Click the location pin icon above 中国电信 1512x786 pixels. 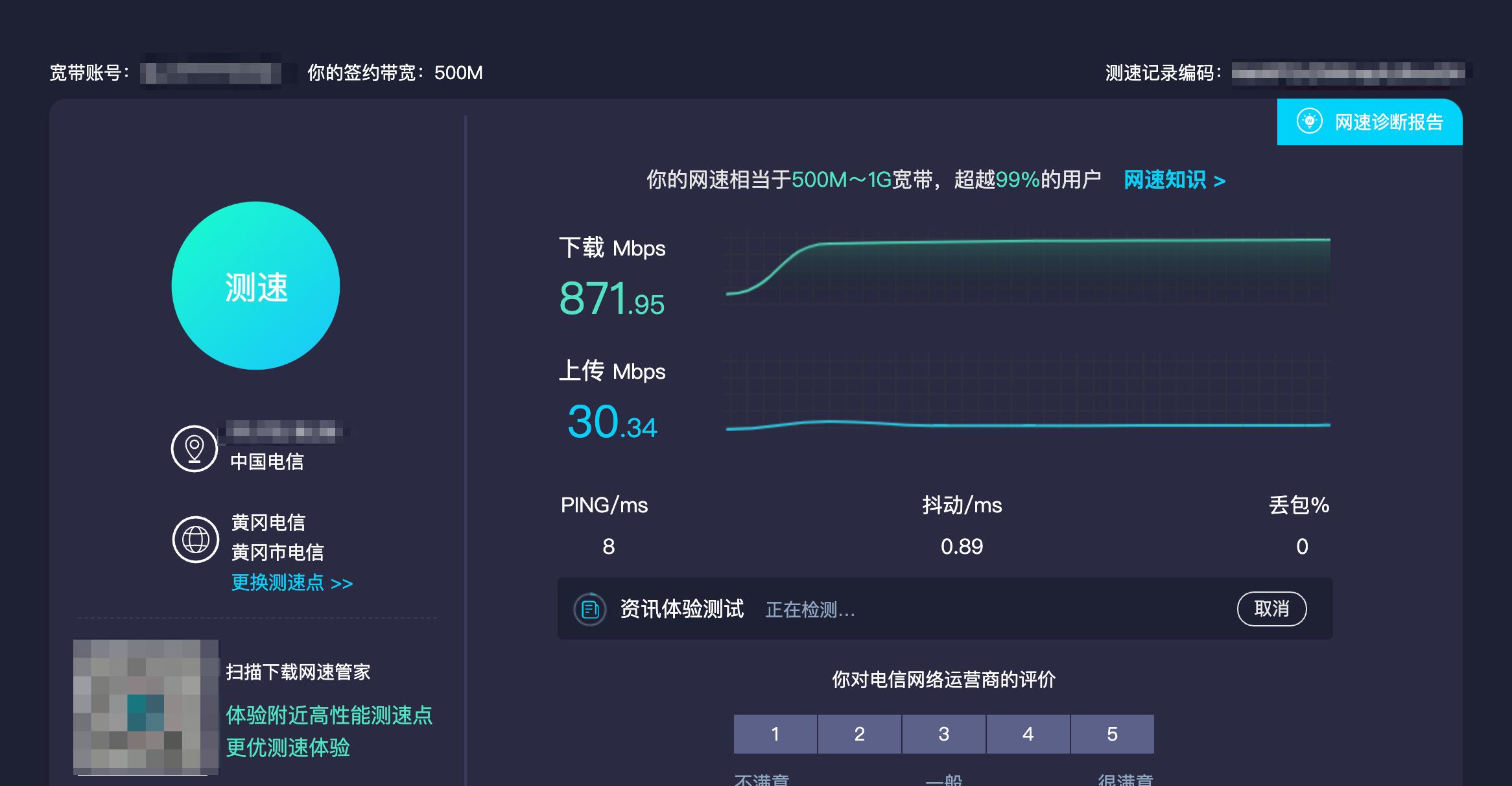coord(194,447)
